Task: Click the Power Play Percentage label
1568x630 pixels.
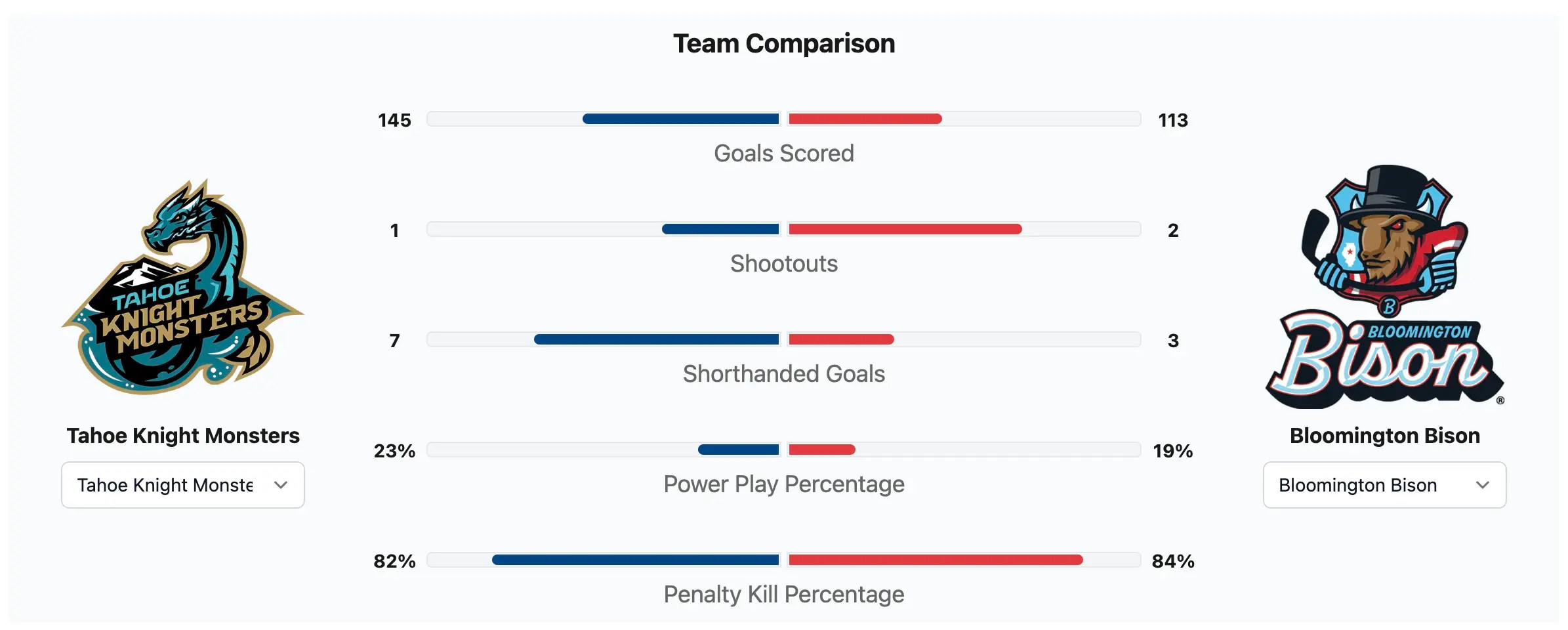Action: [x=784, y=484]
